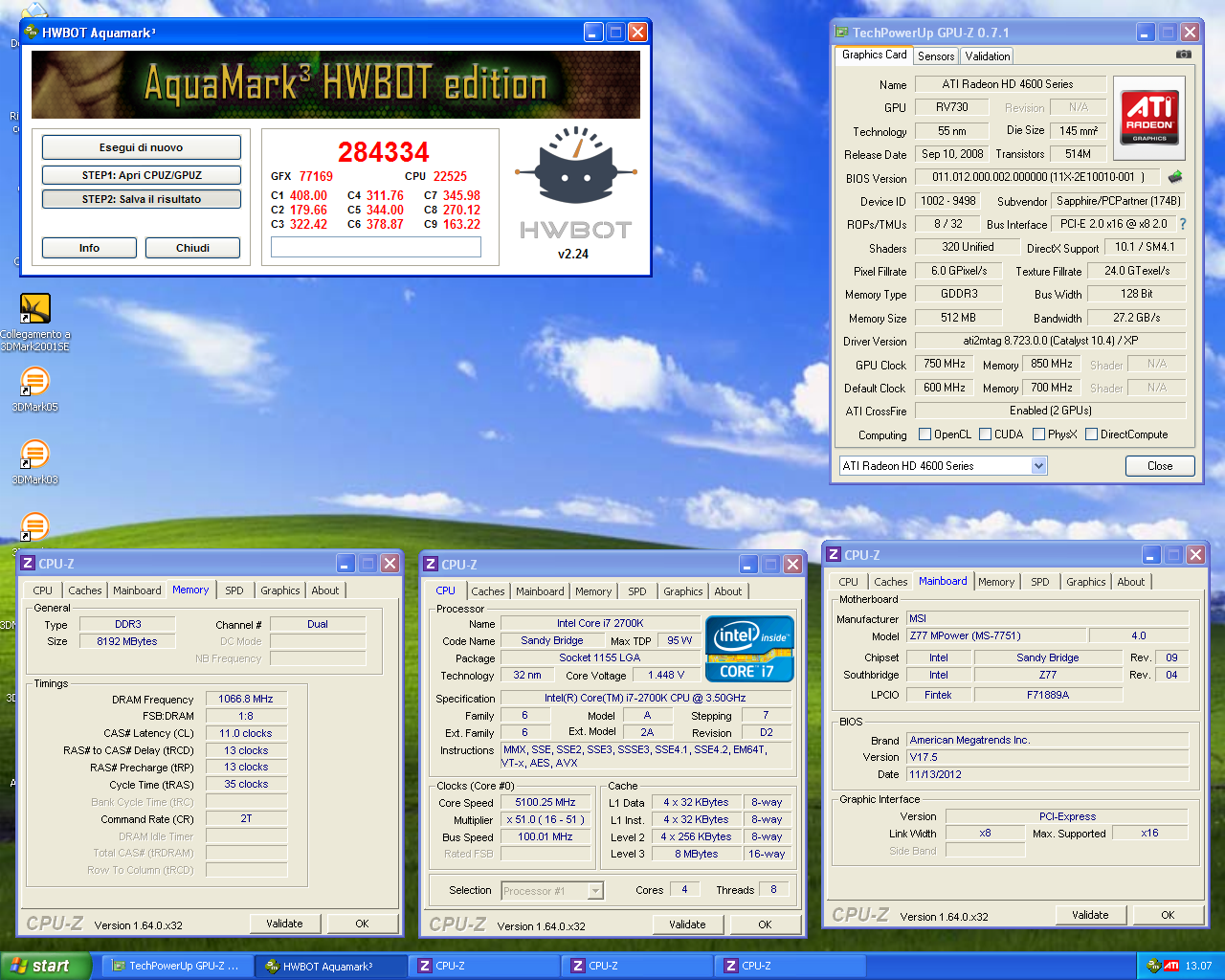Click OK in CPU-Z Memory window
This screenshot has width=1225, height=980.
[362, 924]
